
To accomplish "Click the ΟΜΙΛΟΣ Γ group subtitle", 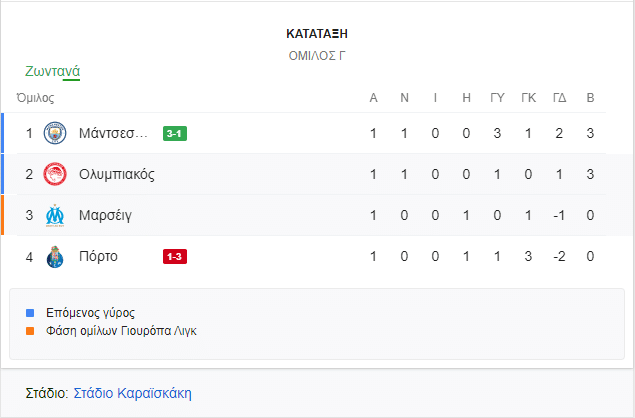I will pyautogui.click(x=317, y=56).
